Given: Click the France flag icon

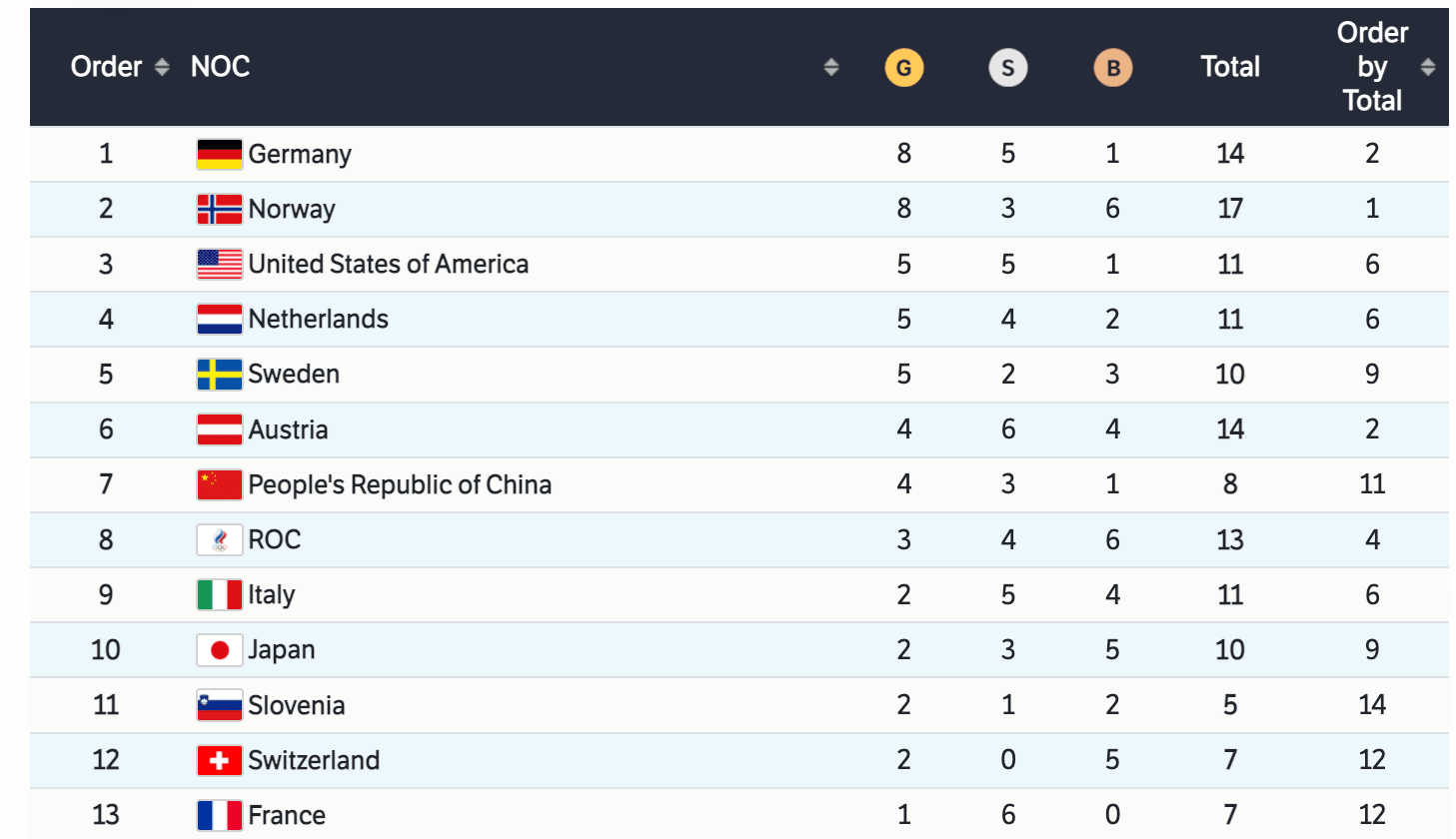Looking at the screenshot, I should pyautogui.click(x=219, y=816).
